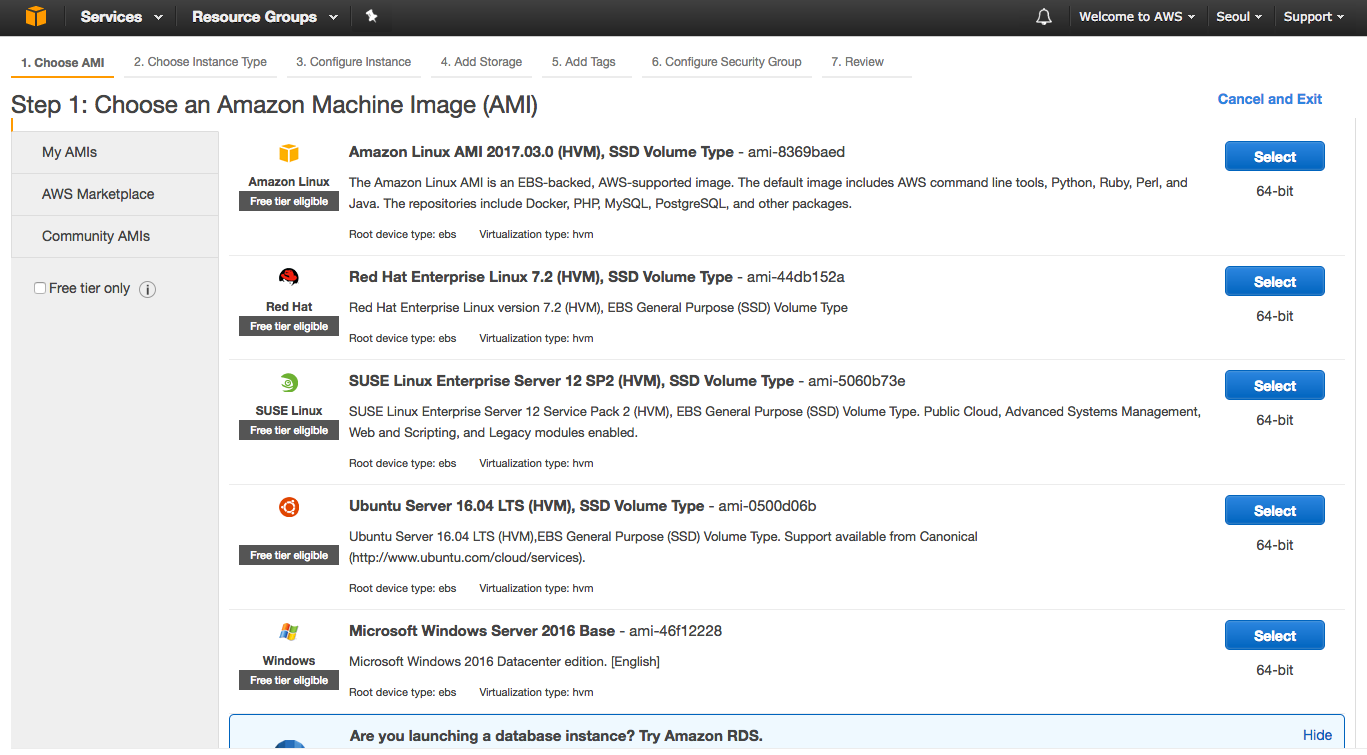The width and height of the screenshot is (1367, 755).
Task: Go to 3. Configure Instance tab
Action: click(353, 62)
